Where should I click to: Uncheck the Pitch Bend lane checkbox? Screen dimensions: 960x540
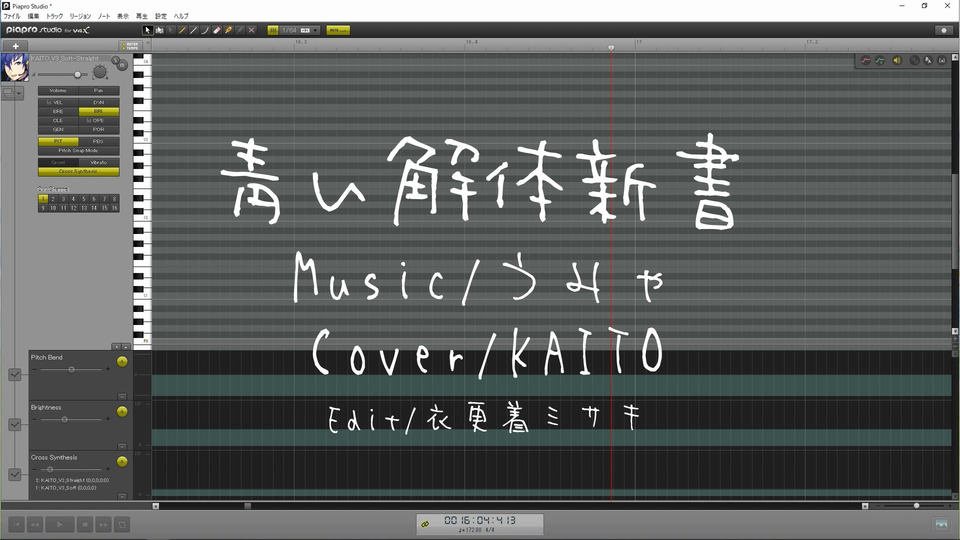(15, 375)
